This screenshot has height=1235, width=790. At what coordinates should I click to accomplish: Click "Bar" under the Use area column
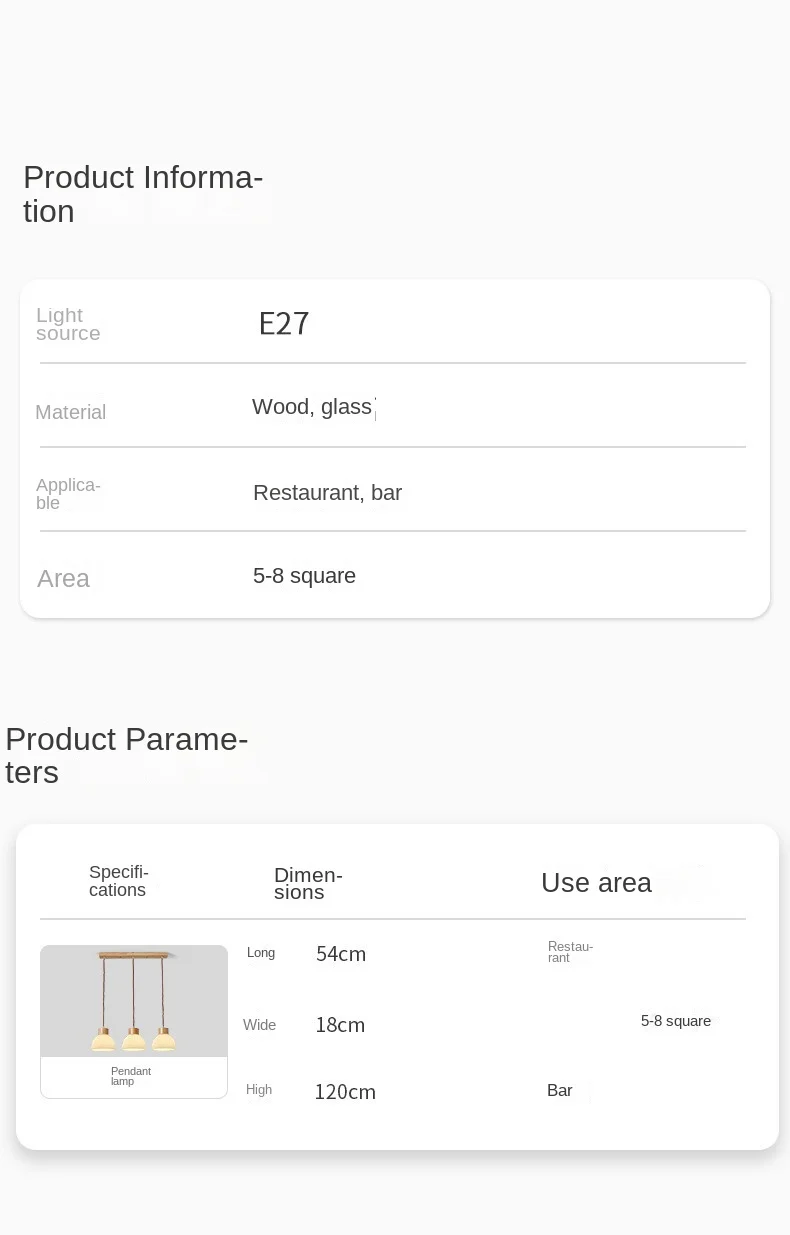click(560, 1090)
